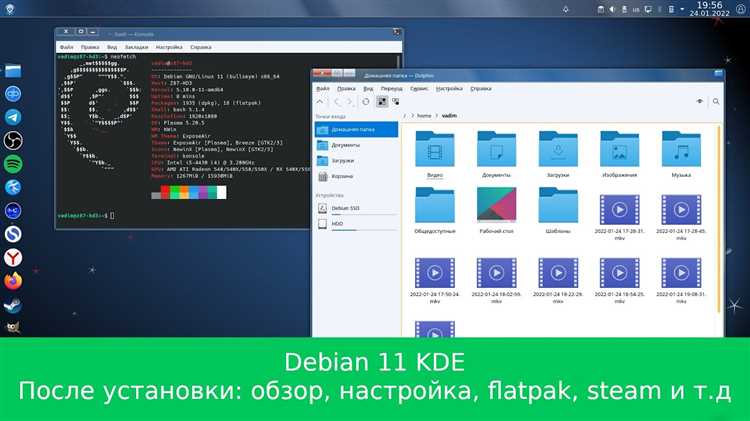Image resolution: width=750 pixels, height=421 pixels.
Task: Open Справка menu in Dolphin
Action: (x=481, y=89)
